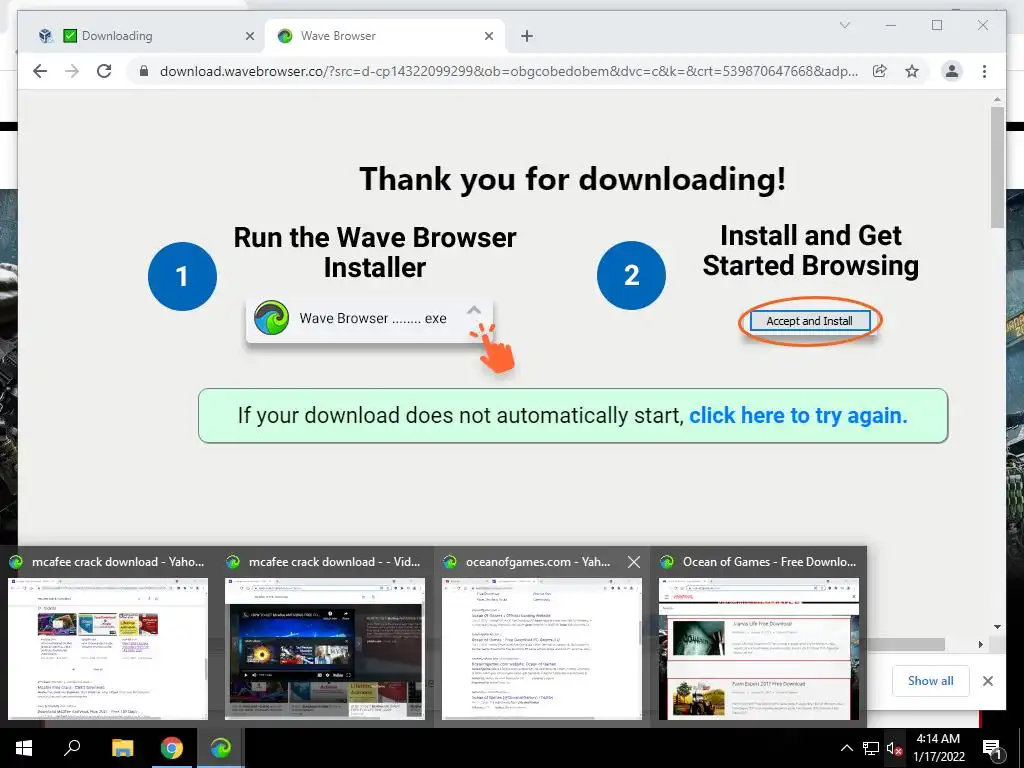
Task: Expand the Wave Browser exe chevron
Action: click(474, 310)
